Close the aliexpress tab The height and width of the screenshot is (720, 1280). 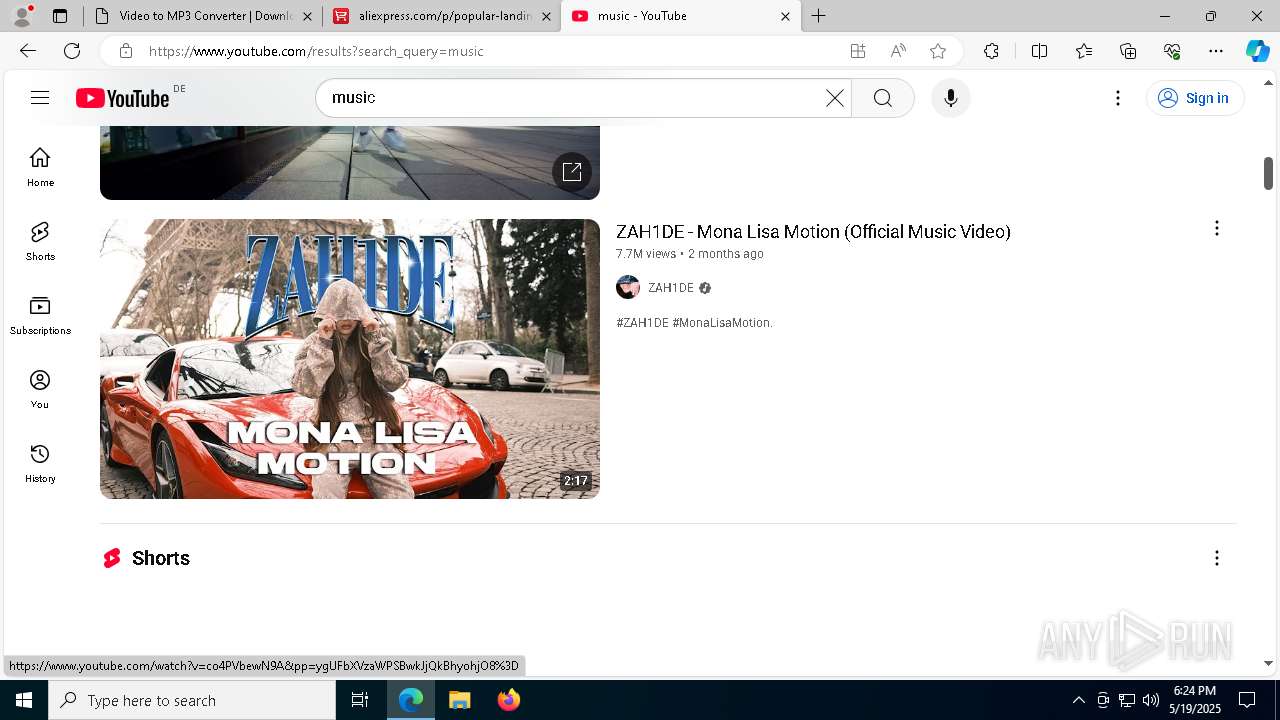pos(546,16)
